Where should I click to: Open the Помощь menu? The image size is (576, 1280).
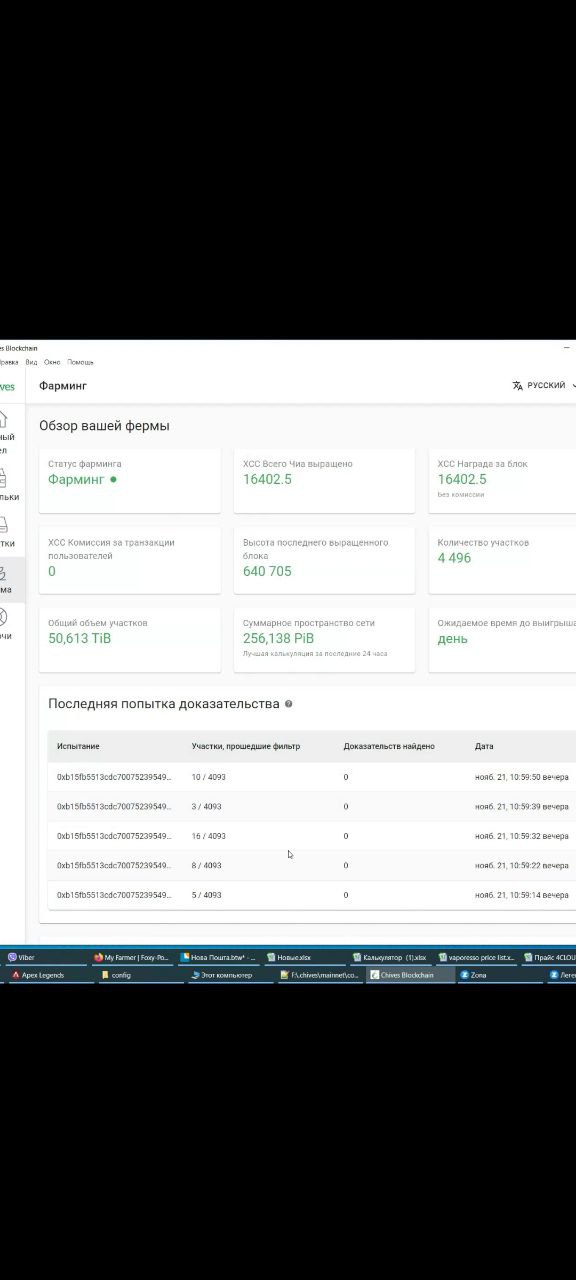pyautogui.click(x=80, y=362)
